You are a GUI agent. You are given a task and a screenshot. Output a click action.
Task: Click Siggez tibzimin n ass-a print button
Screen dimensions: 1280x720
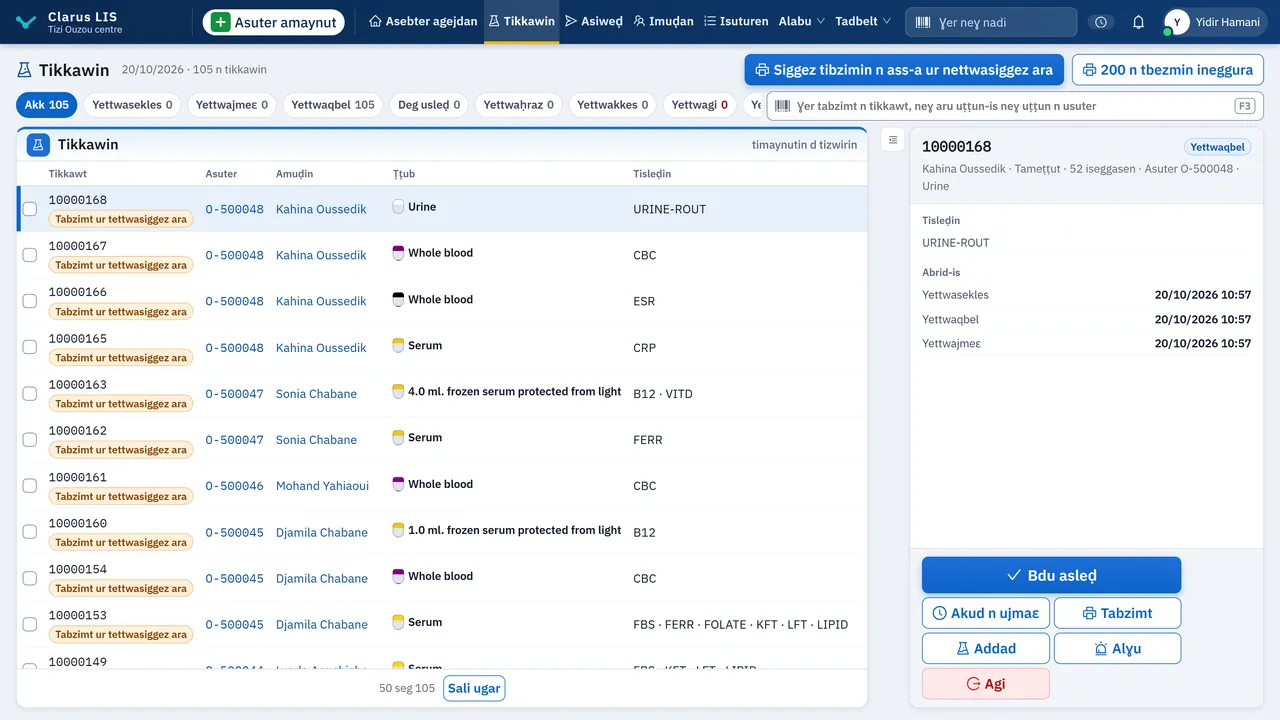point(904,70)
